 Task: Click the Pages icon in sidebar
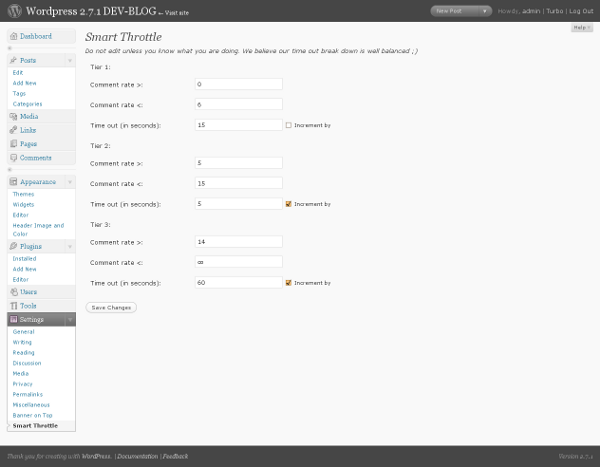(x=13, y=144)
